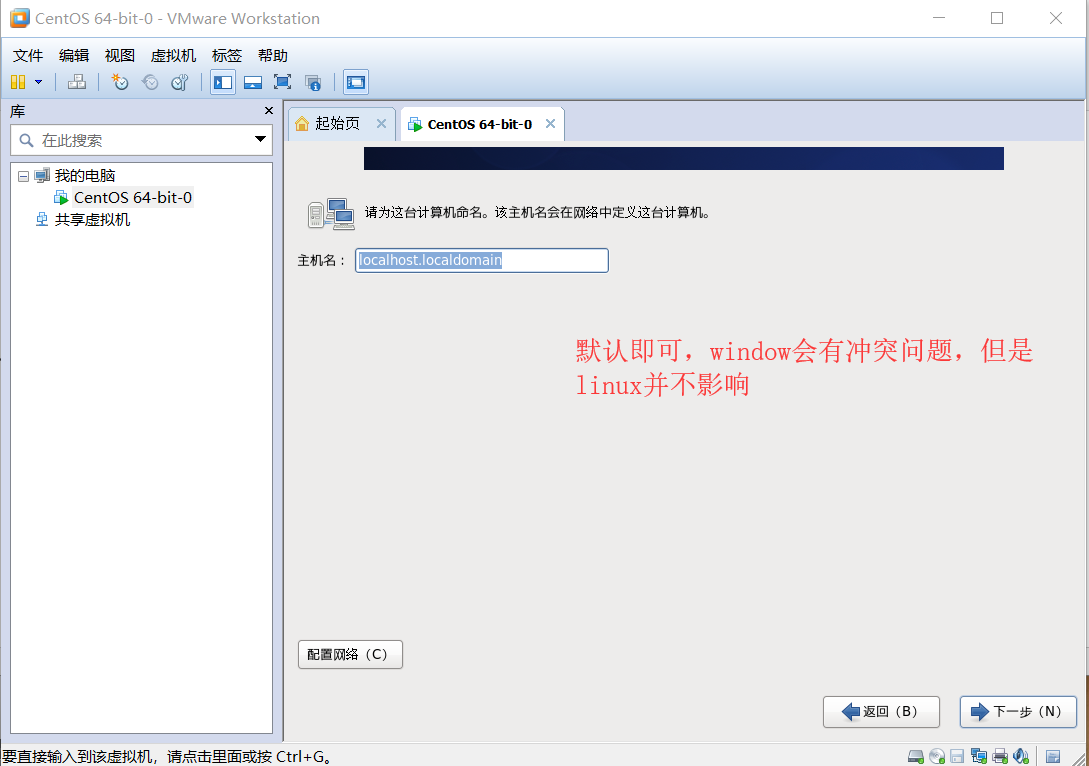Open the library search dropdown arrow
Viewport: 1089px width, 766px height.
(x=260, y=140)
